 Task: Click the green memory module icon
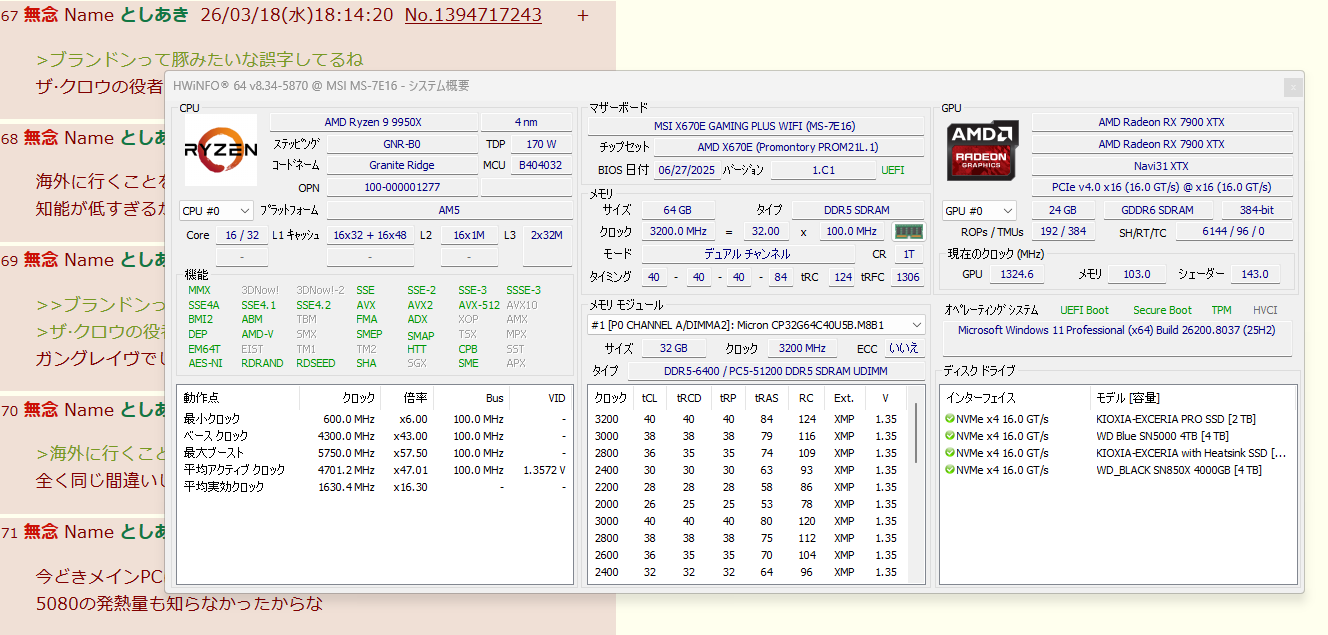907,231
